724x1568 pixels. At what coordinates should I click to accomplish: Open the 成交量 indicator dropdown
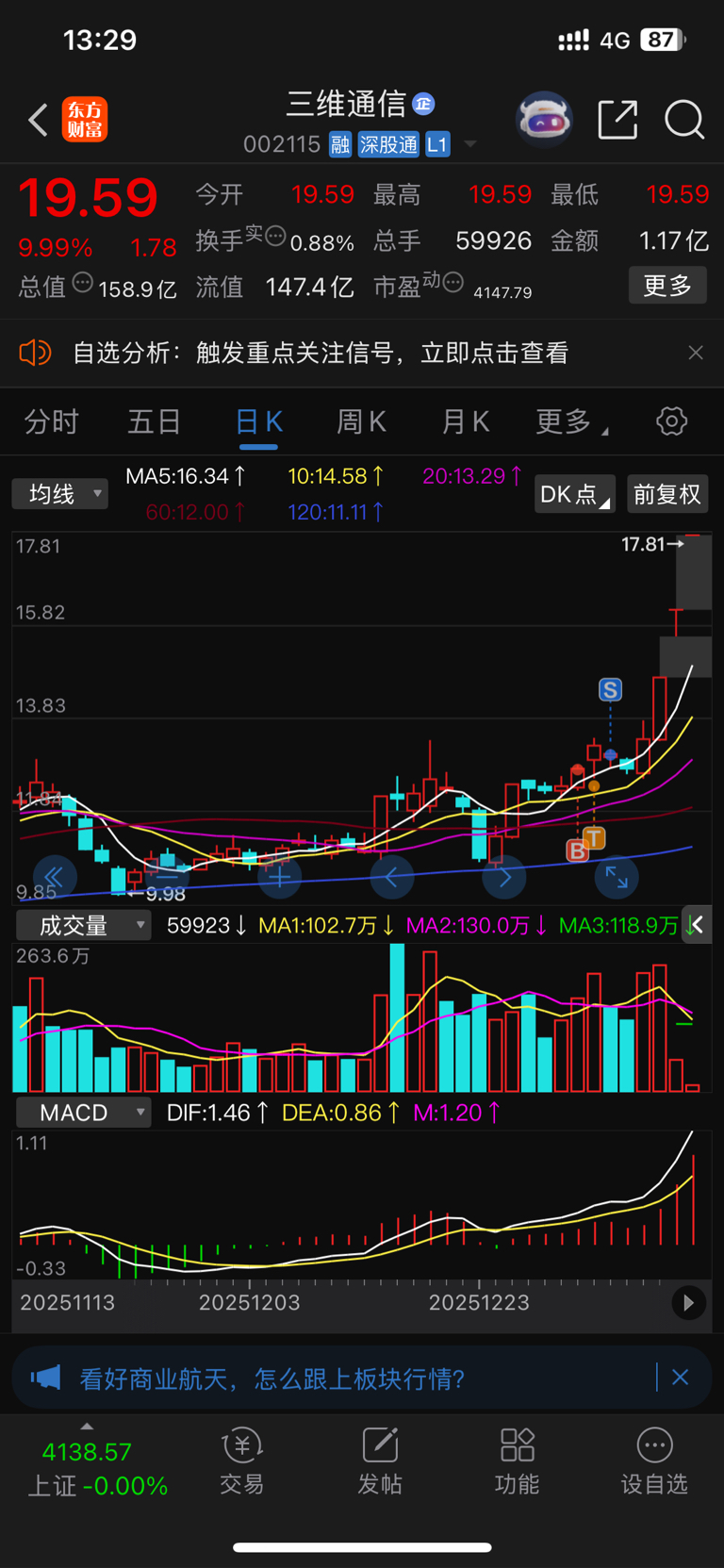(x=83, y=925)
